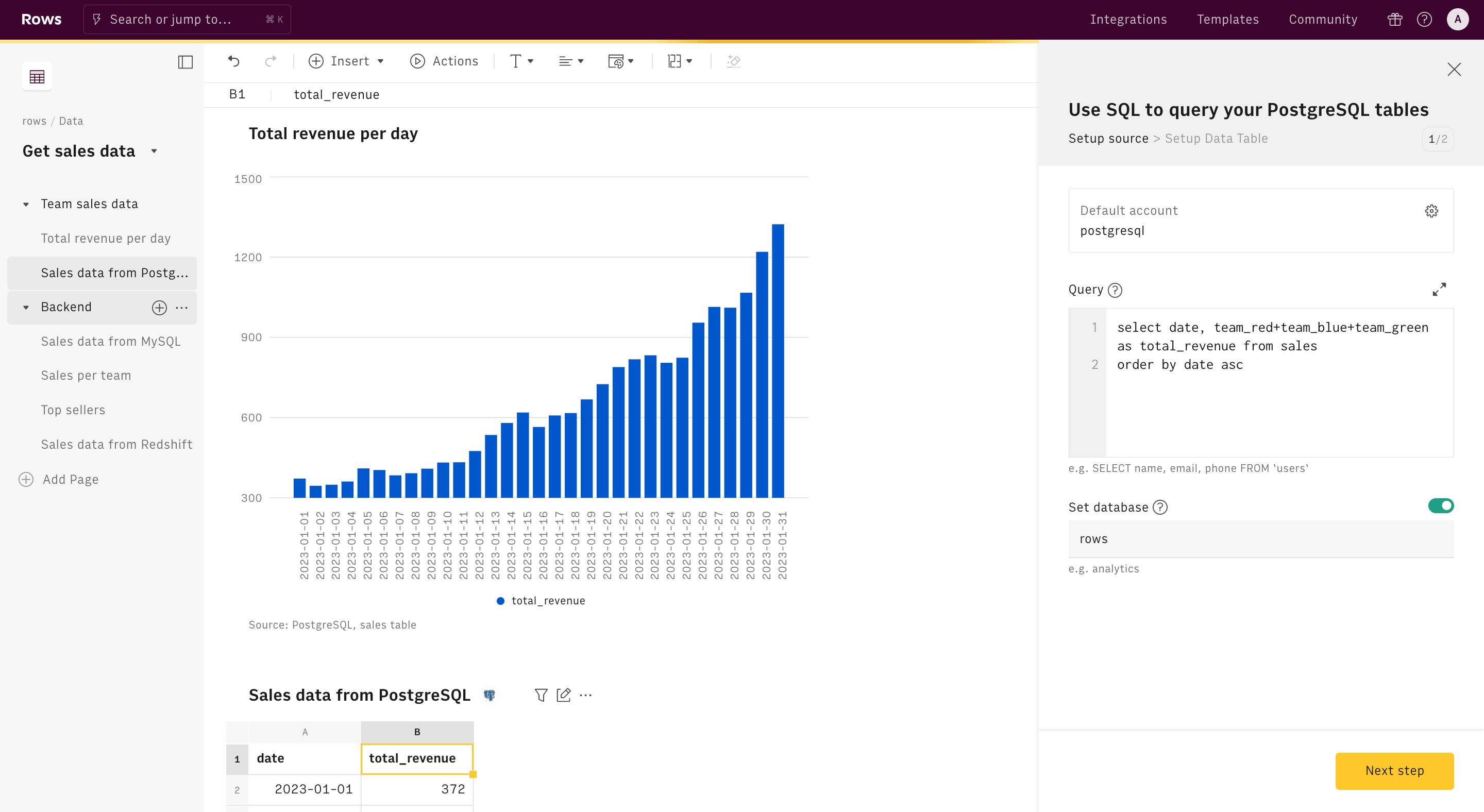Expand the Backend section
1484x812 pixels.
(x=26, y=307)
